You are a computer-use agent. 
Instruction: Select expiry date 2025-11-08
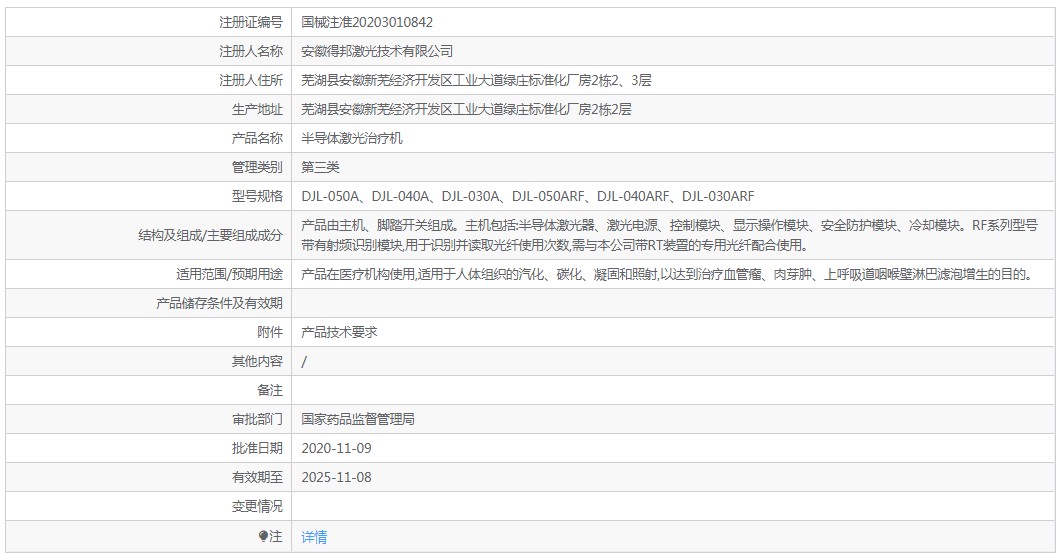click(336, 477)
